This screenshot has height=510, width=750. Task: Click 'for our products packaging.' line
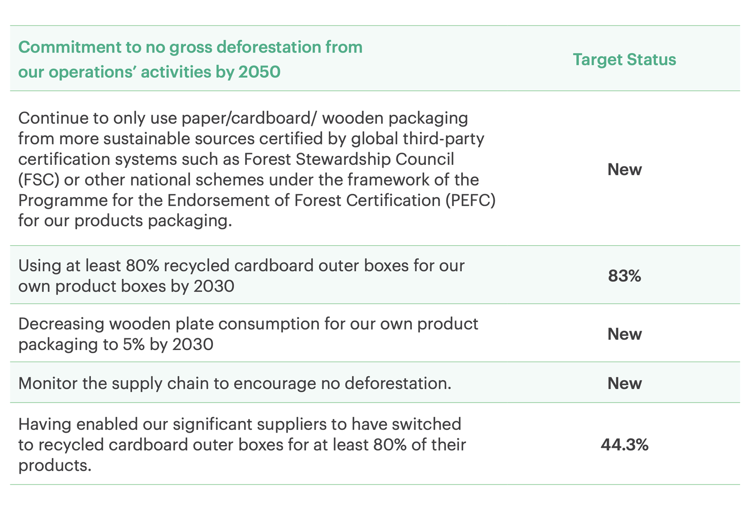125,221
